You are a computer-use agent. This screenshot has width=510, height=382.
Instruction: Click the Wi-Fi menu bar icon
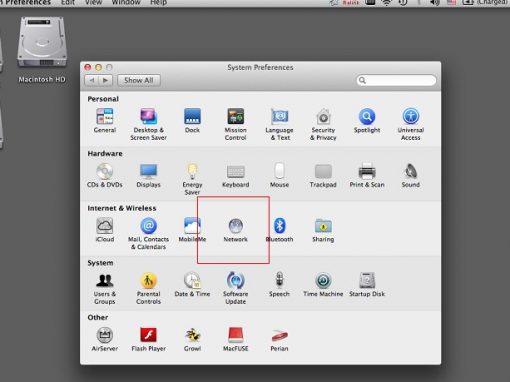pyautogui.click(x=387, y=3)
